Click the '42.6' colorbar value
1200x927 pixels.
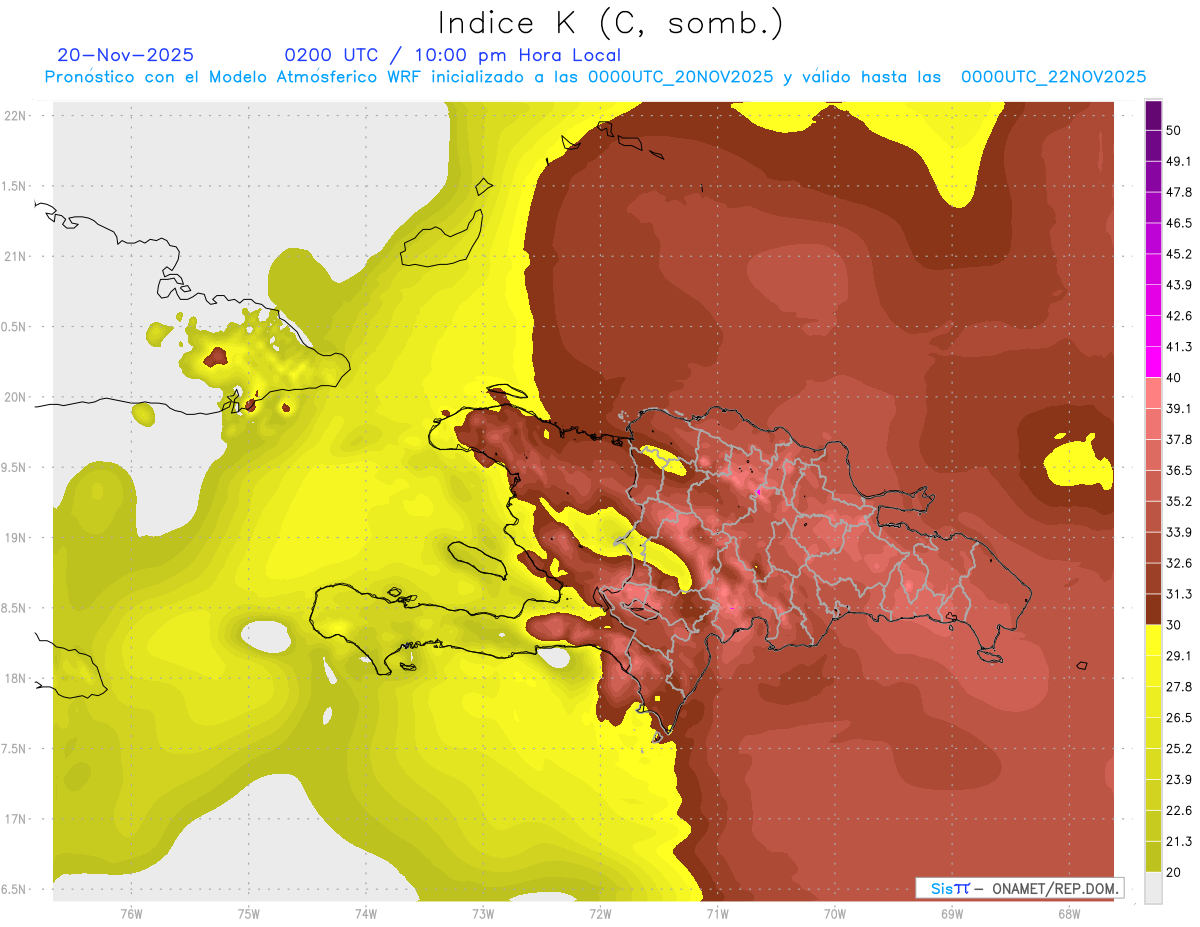pyautogui.click(x=1180, y=316)
